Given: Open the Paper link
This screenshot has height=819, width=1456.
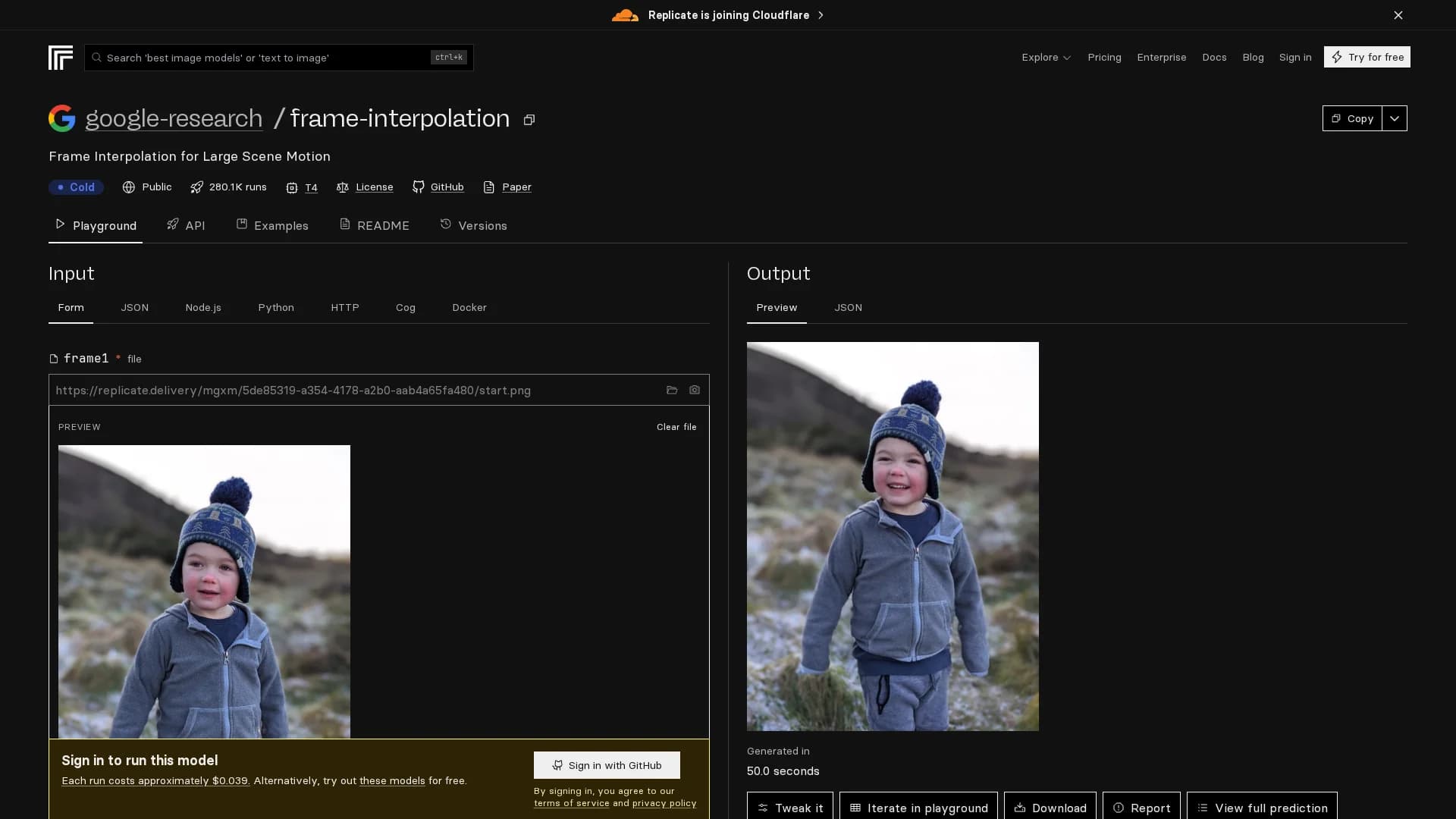Looking at the screenshot, I should pyautogui.click(x=516, y=187).
